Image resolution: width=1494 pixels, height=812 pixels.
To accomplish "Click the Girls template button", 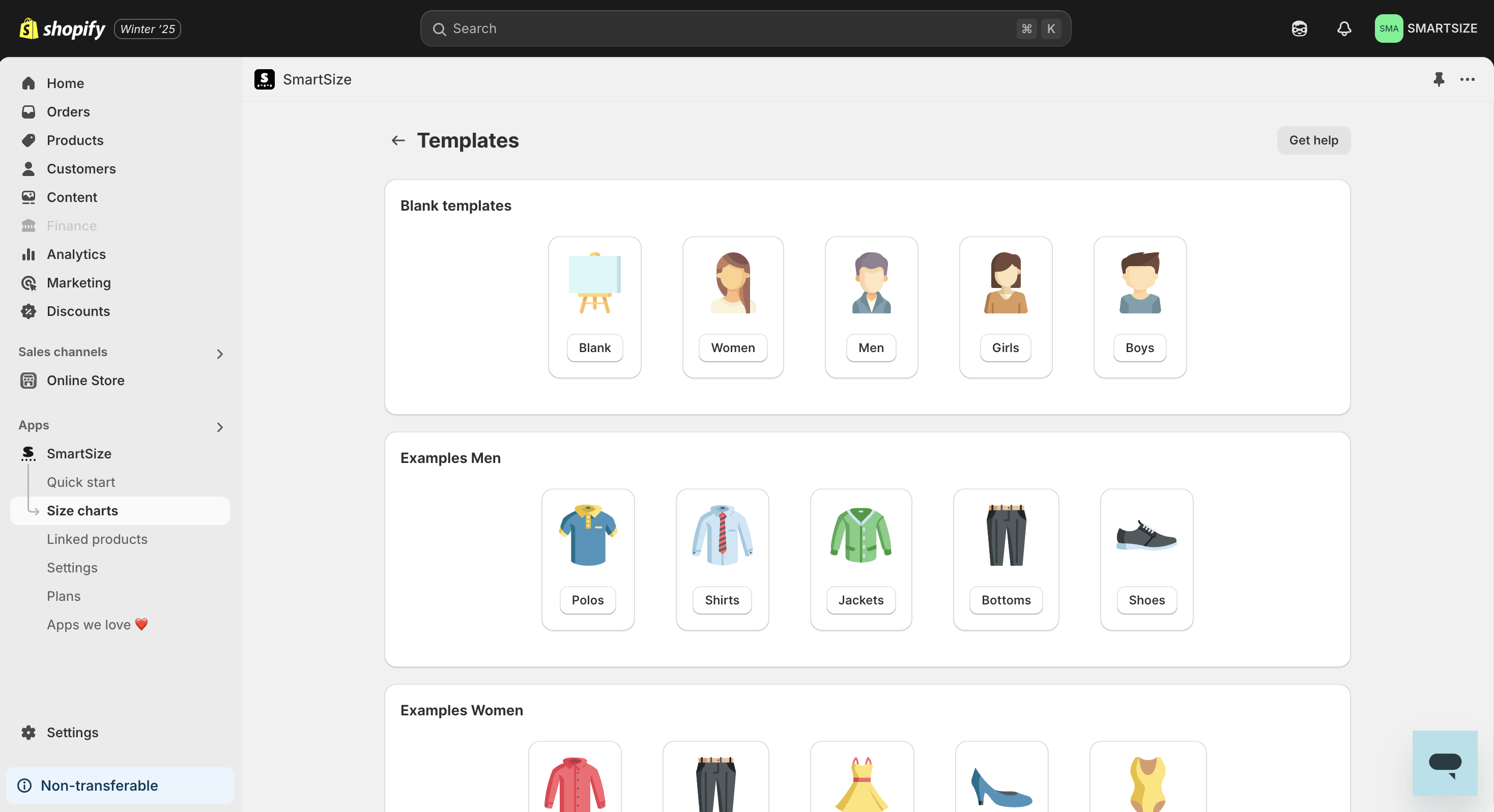I will (1005, 348).
